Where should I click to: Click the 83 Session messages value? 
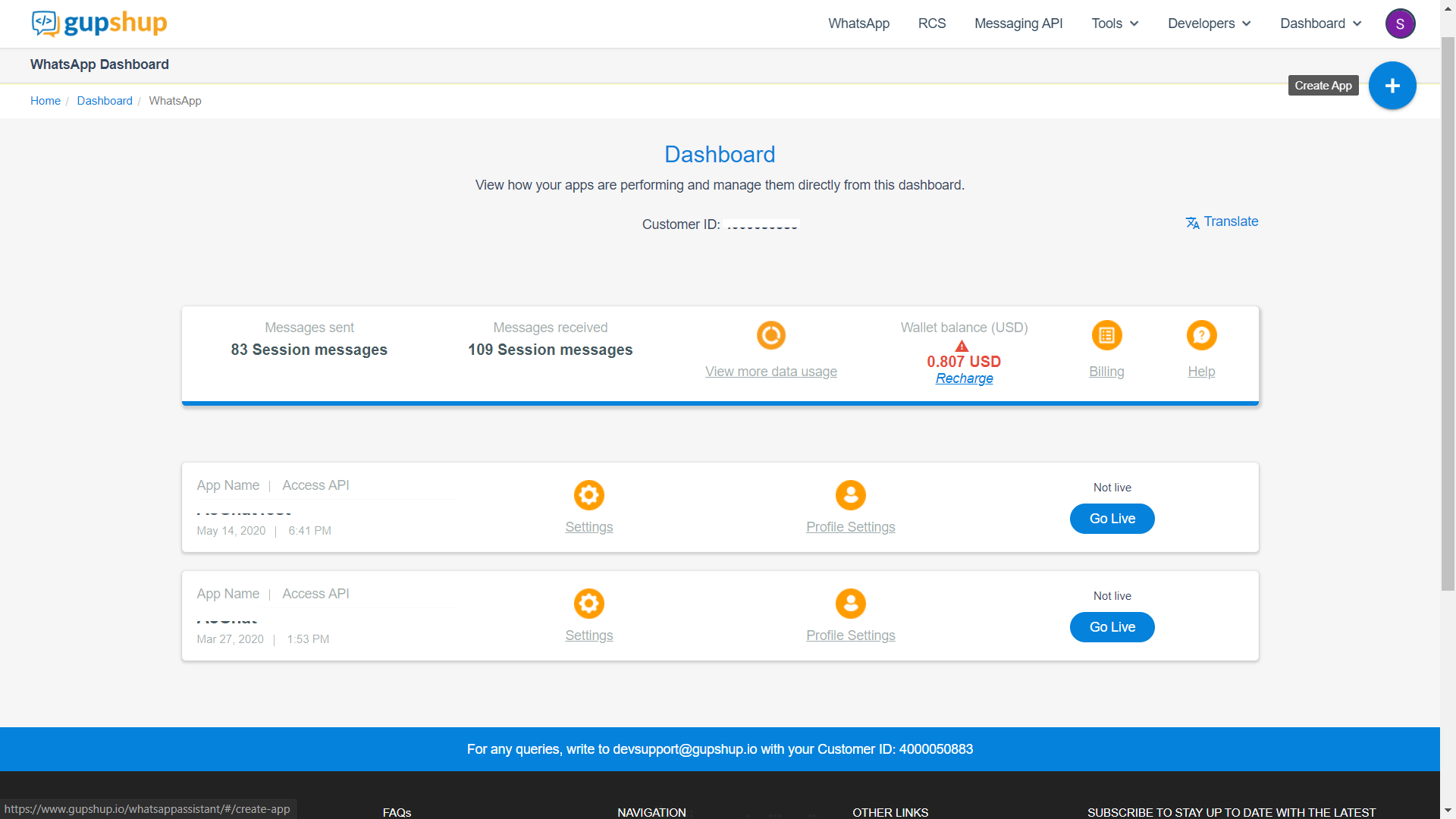[309, 350]
